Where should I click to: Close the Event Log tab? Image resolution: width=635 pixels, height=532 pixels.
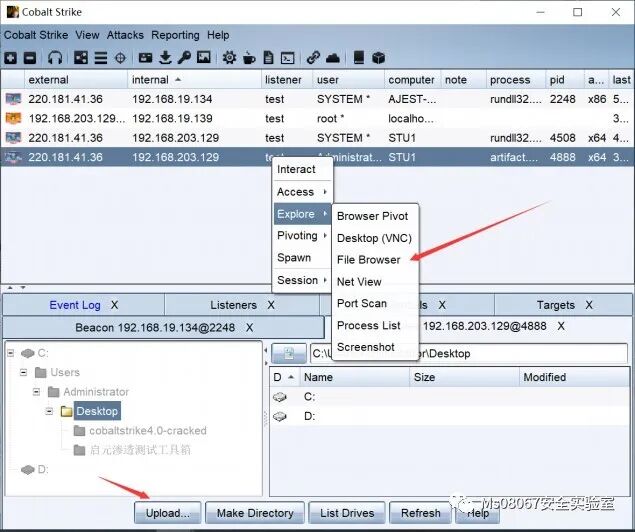(115, 305)
